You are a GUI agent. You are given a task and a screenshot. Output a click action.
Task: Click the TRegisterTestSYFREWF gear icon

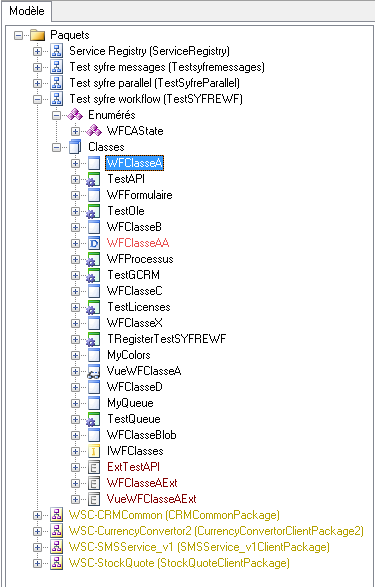[x=93, y=340]
